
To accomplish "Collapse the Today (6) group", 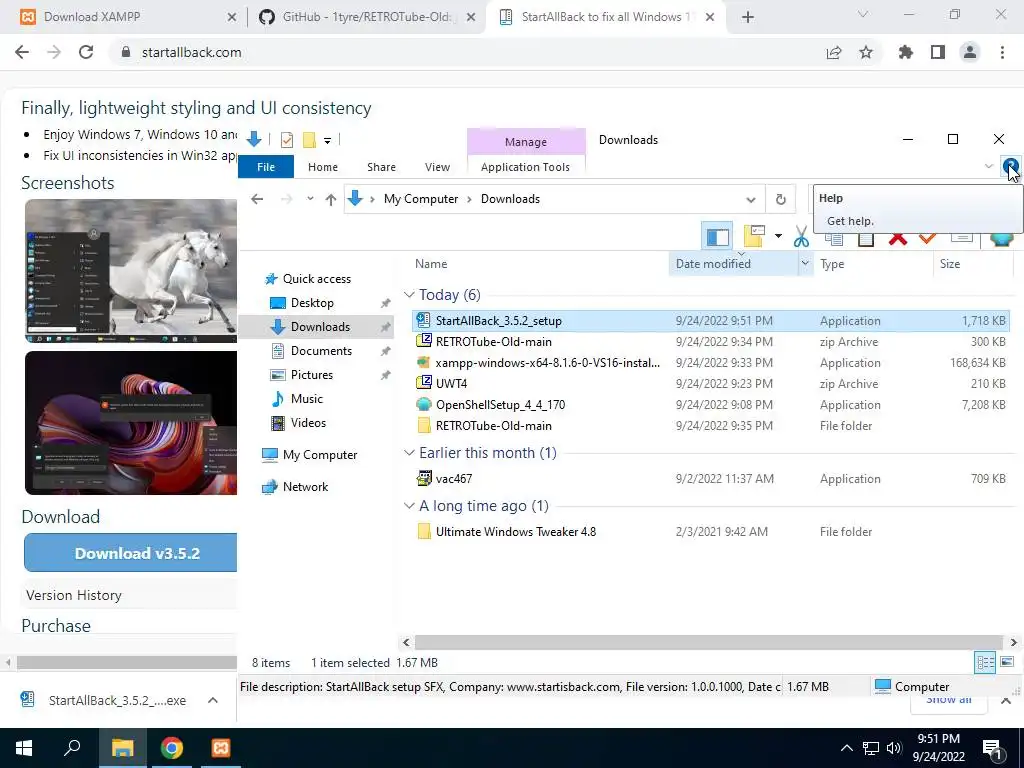I will 409,295.
